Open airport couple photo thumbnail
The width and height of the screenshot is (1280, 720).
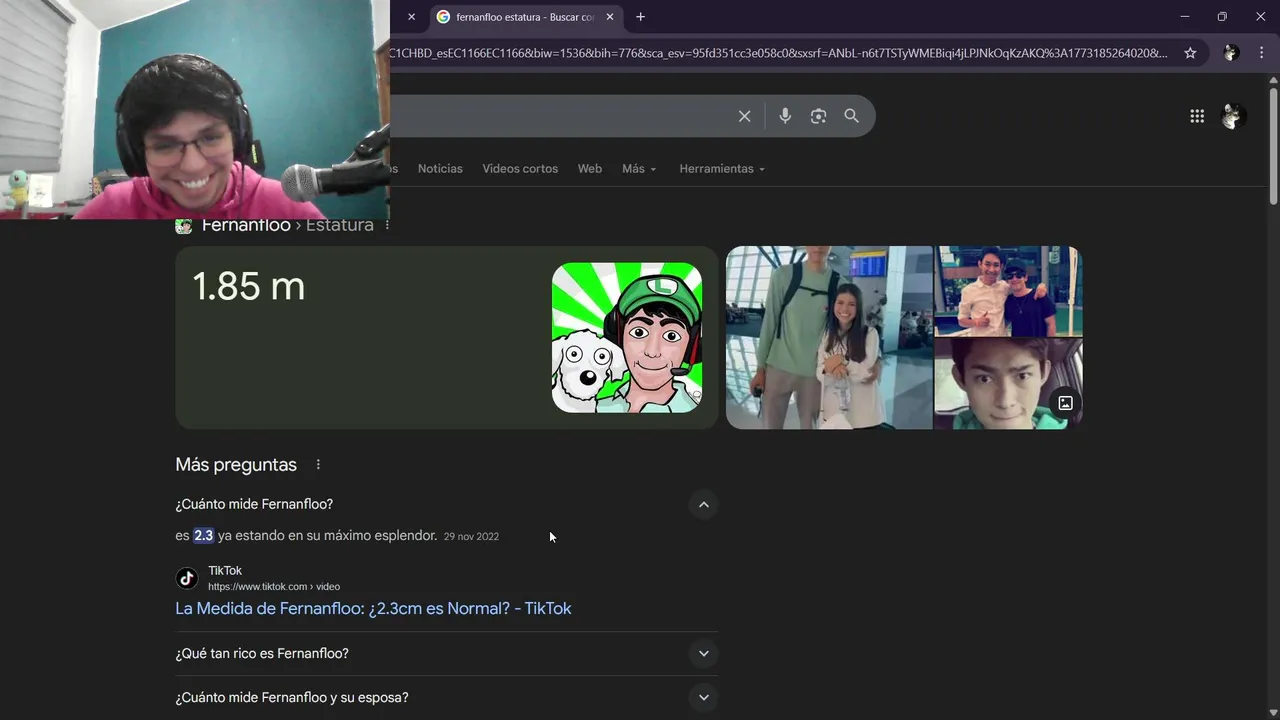[x=829, y=338]
